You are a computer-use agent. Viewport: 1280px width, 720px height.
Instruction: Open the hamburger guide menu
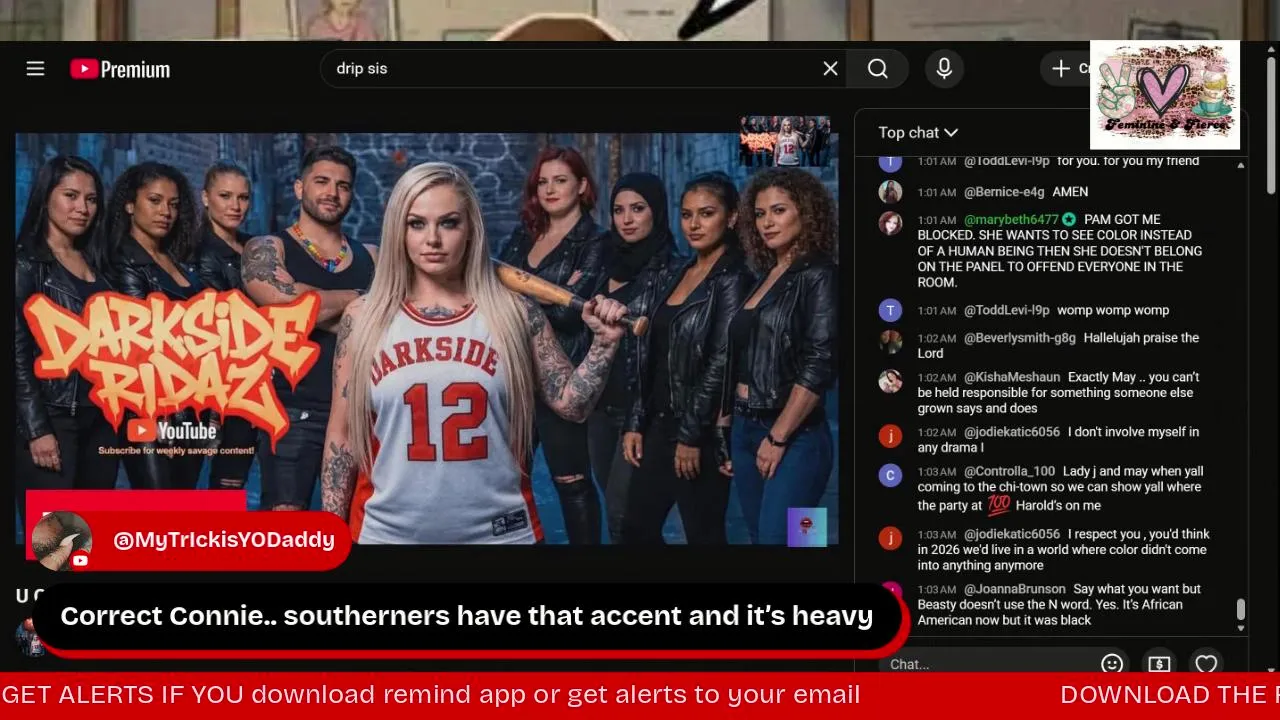35,68
